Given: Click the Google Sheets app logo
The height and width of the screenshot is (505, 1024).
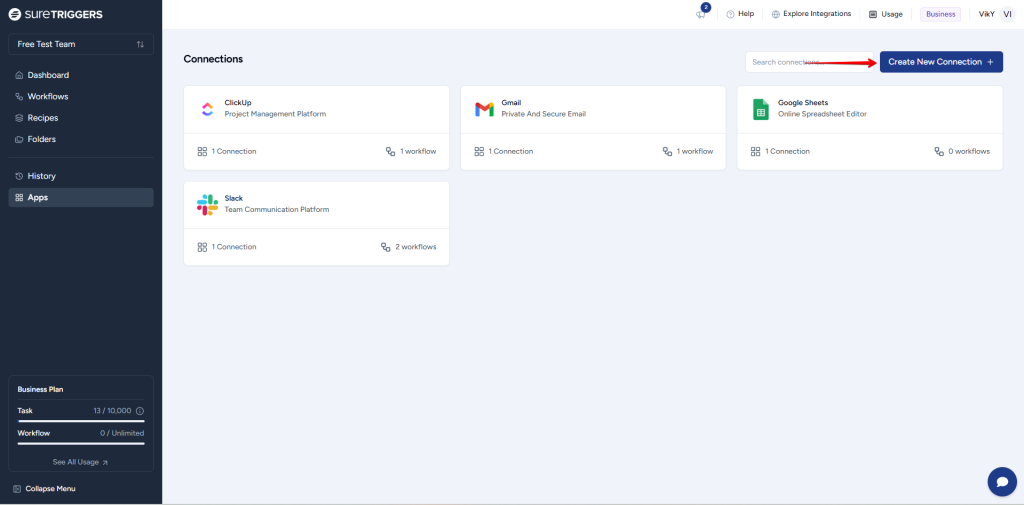Looking at the screenshot, I should pyautogui.click(x=760, y=109).
